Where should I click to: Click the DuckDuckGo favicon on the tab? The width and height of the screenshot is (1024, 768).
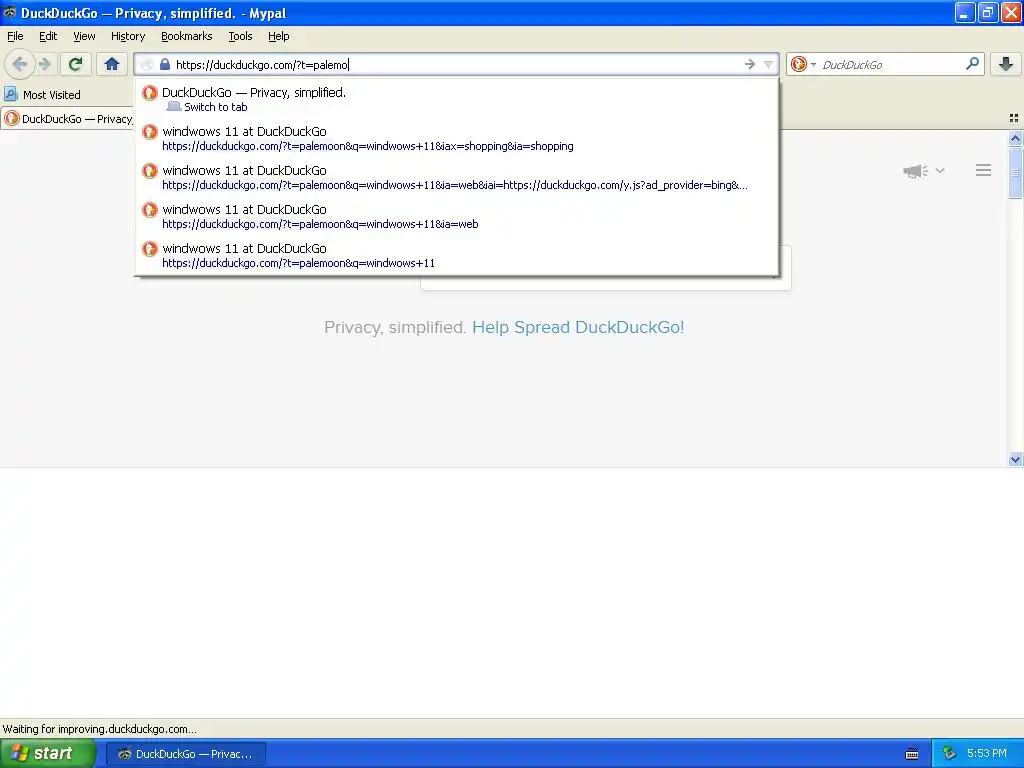click(x=12, y=118)
